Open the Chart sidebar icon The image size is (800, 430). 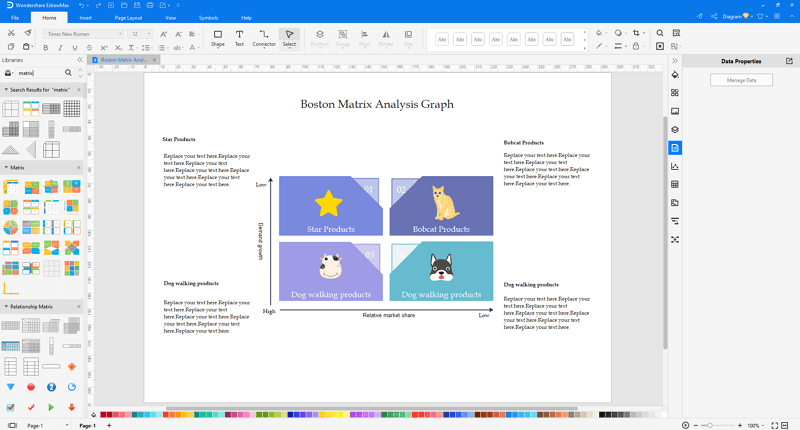tap(675, 166)
